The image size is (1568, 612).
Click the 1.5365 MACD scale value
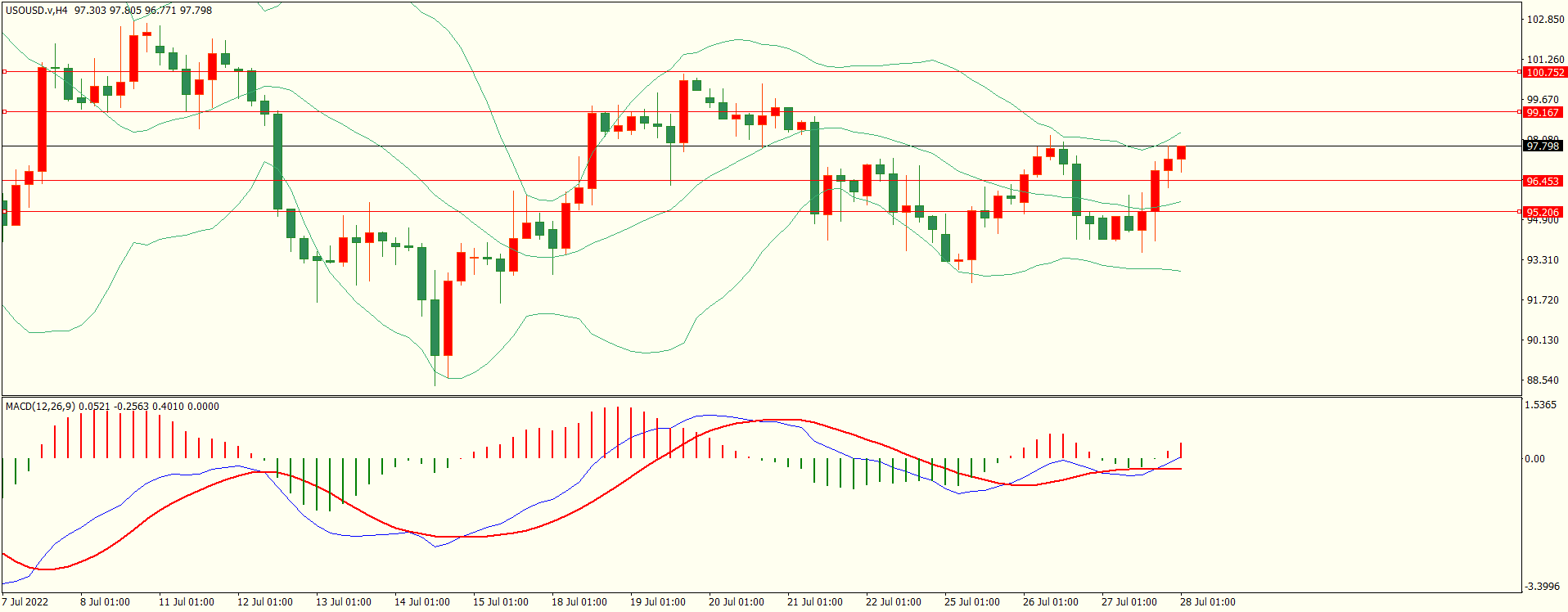(1540, 405)
